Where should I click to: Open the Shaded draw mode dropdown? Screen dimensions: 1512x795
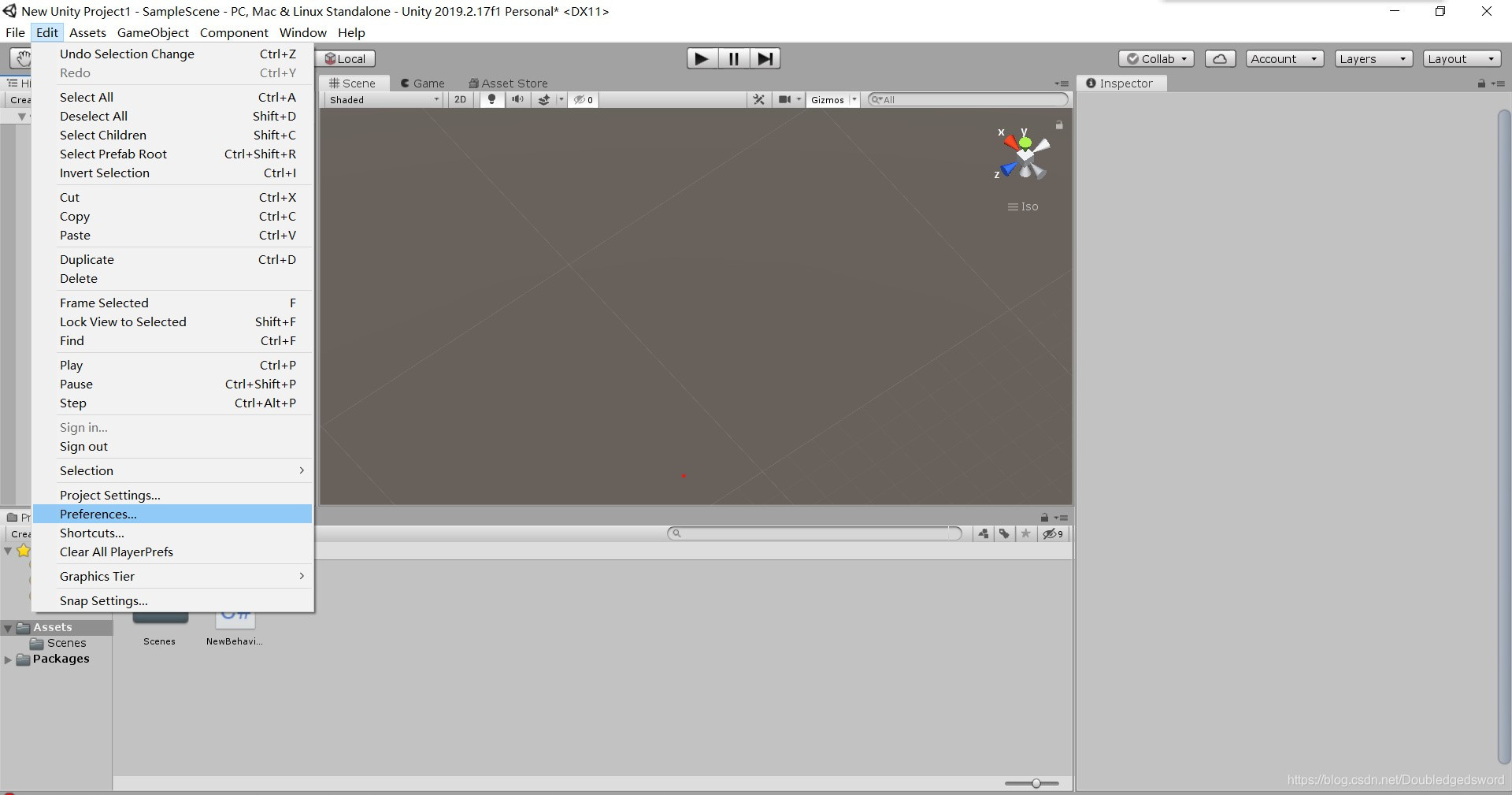tap(384, 99)
